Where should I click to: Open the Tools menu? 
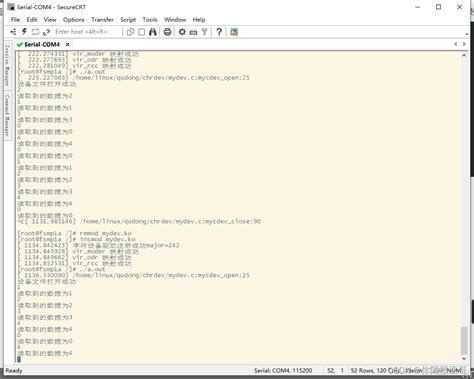(x=150, y=20)
